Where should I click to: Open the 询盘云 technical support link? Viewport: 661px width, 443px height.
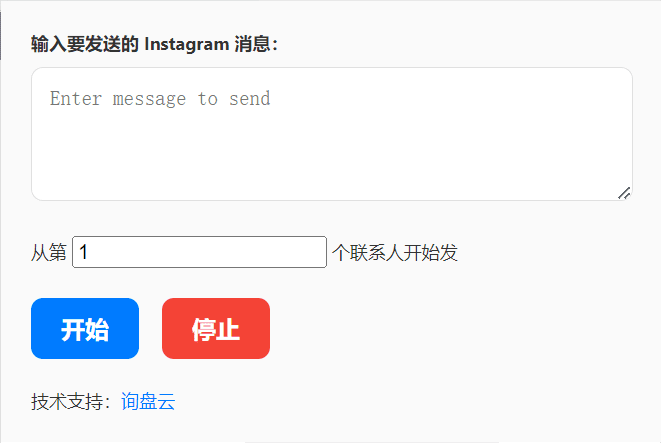148,401
